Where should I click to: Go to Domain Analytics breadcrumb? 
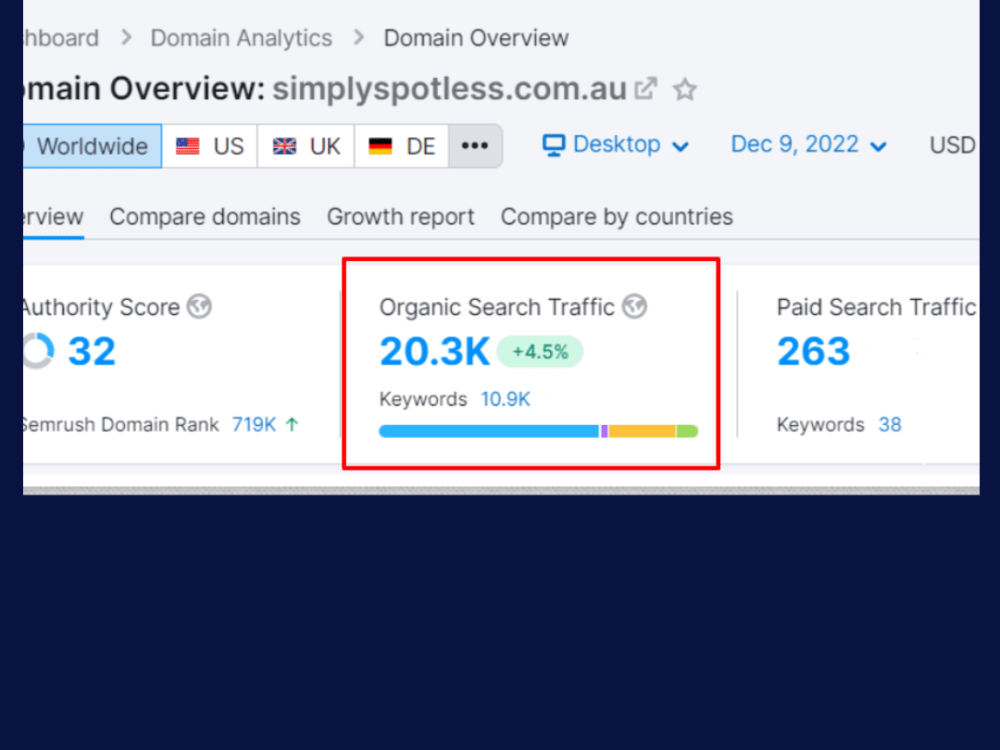click(x=241, y=38)
